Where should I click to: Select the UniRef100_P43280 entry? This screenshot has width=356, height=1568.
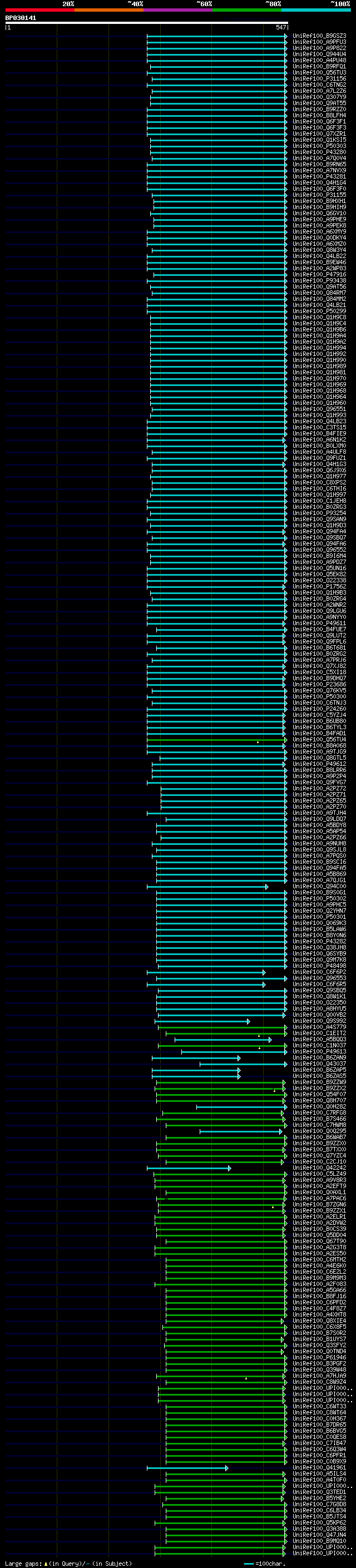tap(319, 152)
